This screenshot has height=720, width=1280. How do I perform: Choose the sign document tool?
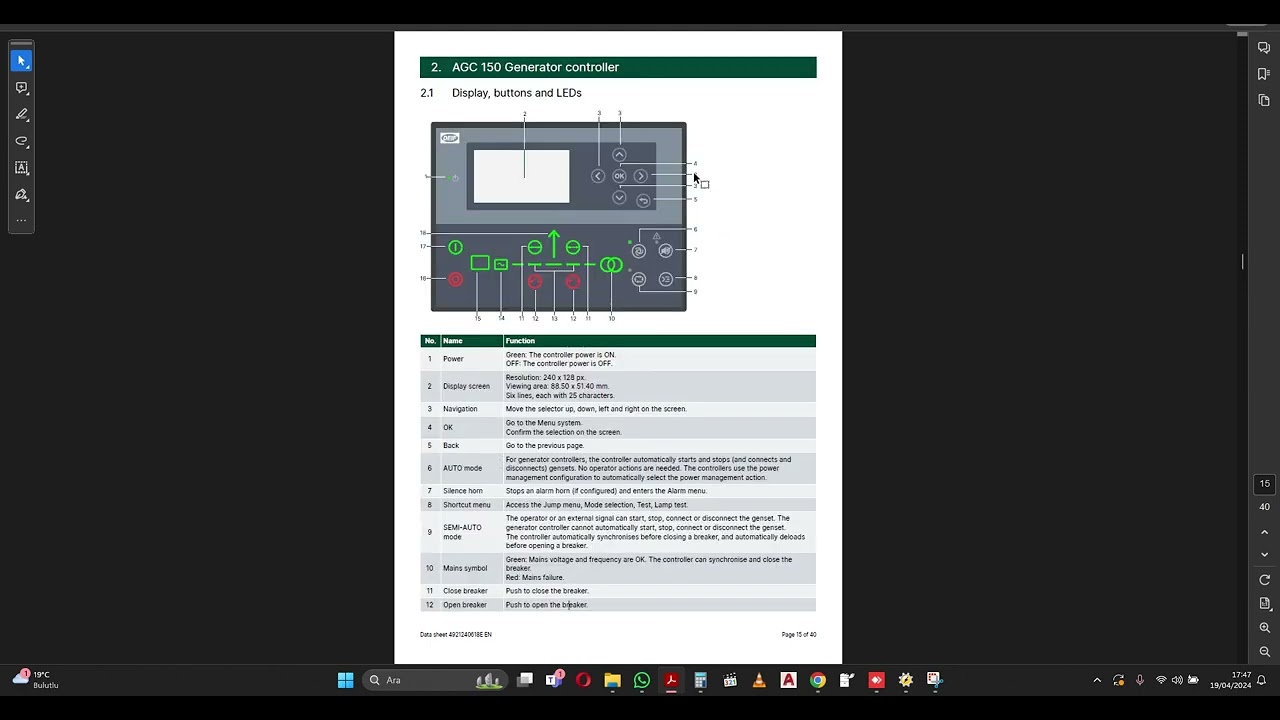click(21, 195)
